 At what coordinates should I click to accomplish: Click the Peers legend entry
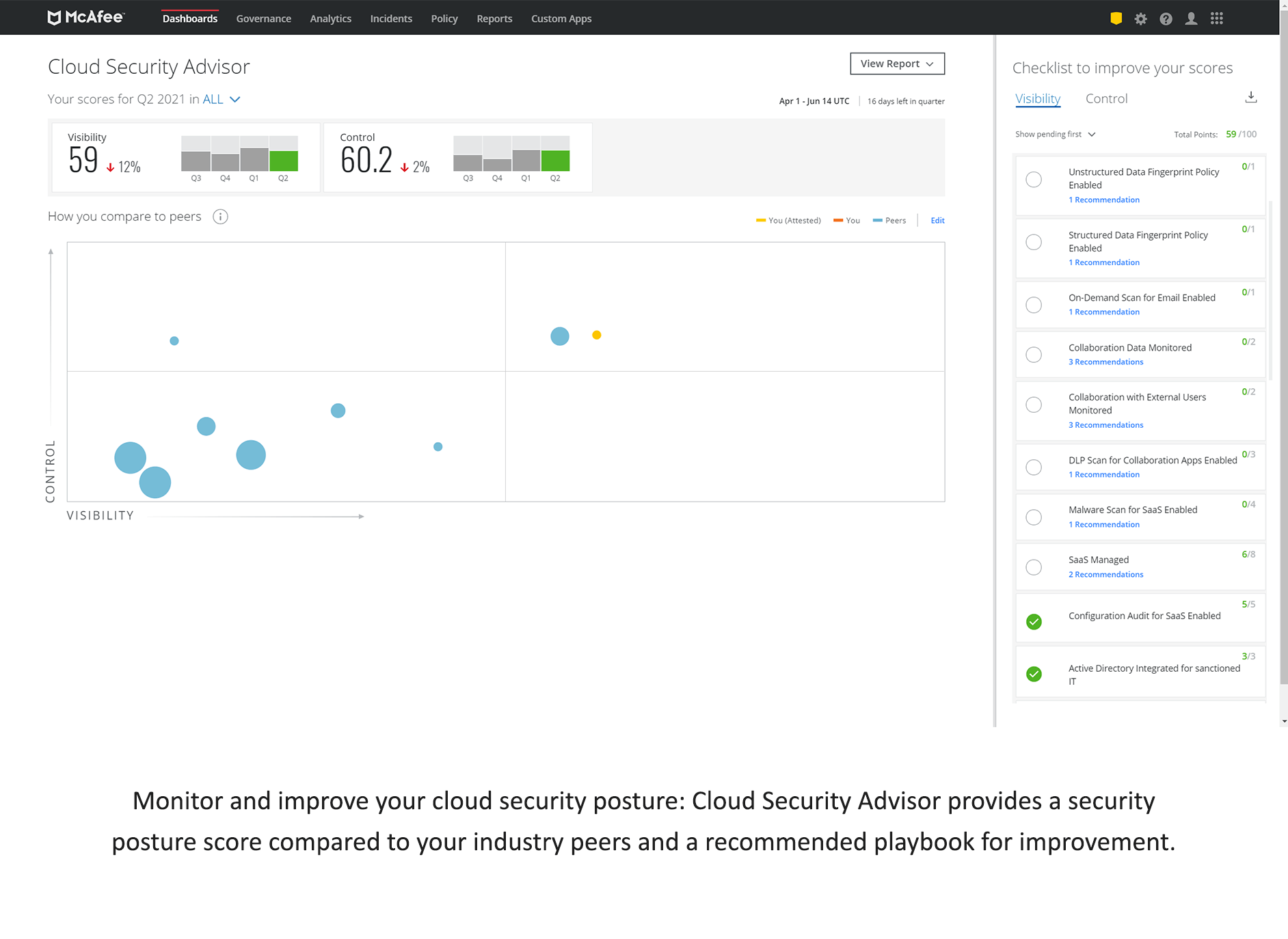(x=889, y=221)
